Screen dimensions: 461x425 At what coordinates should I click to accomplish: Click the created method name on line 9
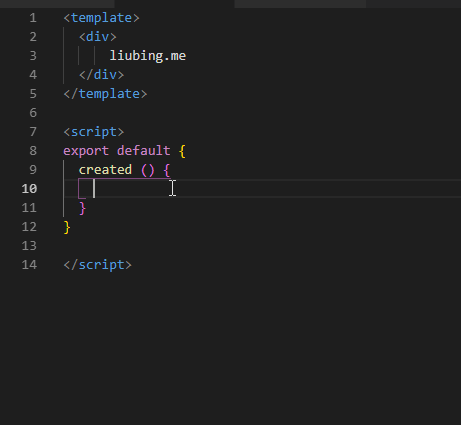click(x=105, y=170)
